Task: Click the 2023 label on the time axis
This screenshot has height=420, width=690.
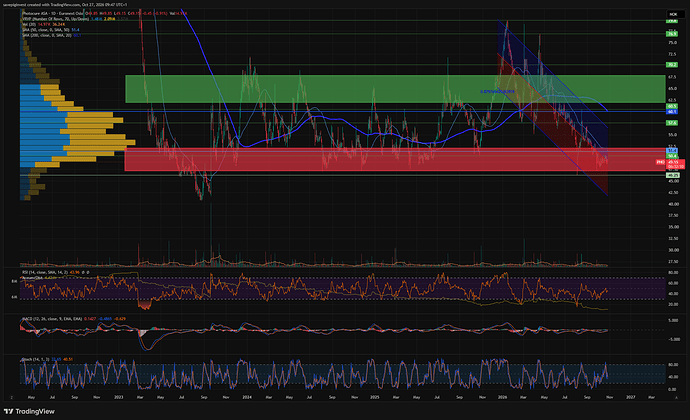Action: coord(118,397)
